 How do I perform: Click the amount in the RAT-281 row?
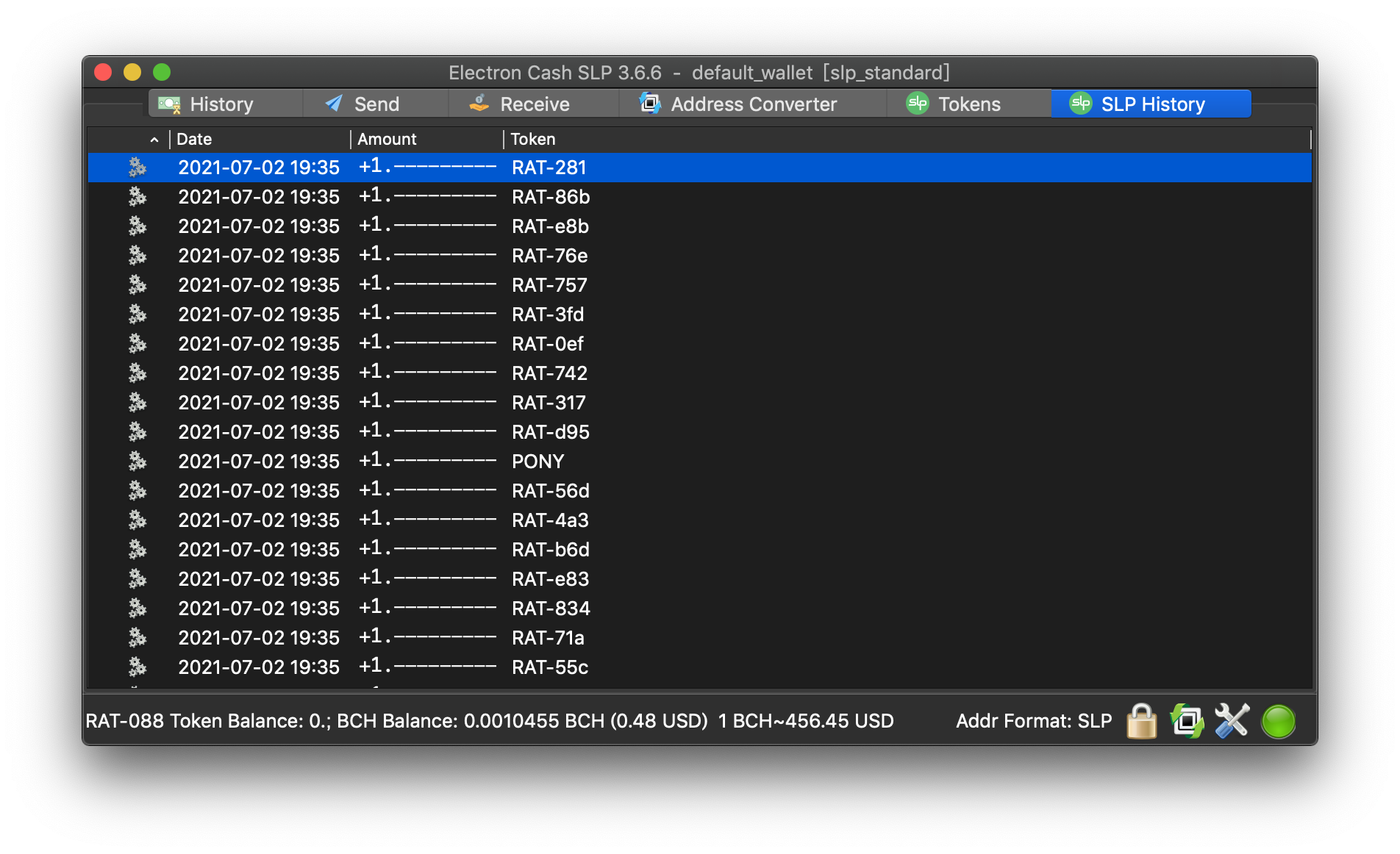click(x=427, y=167)
